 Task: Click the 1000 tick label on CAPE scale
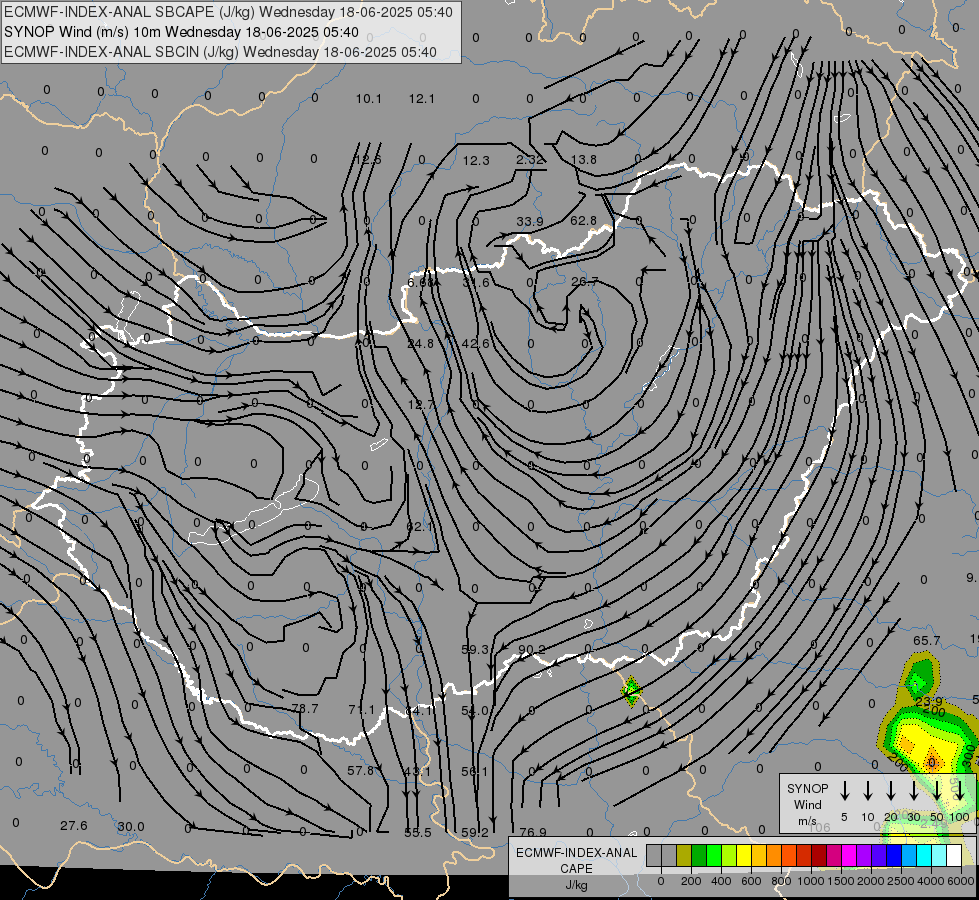point(810,881)
